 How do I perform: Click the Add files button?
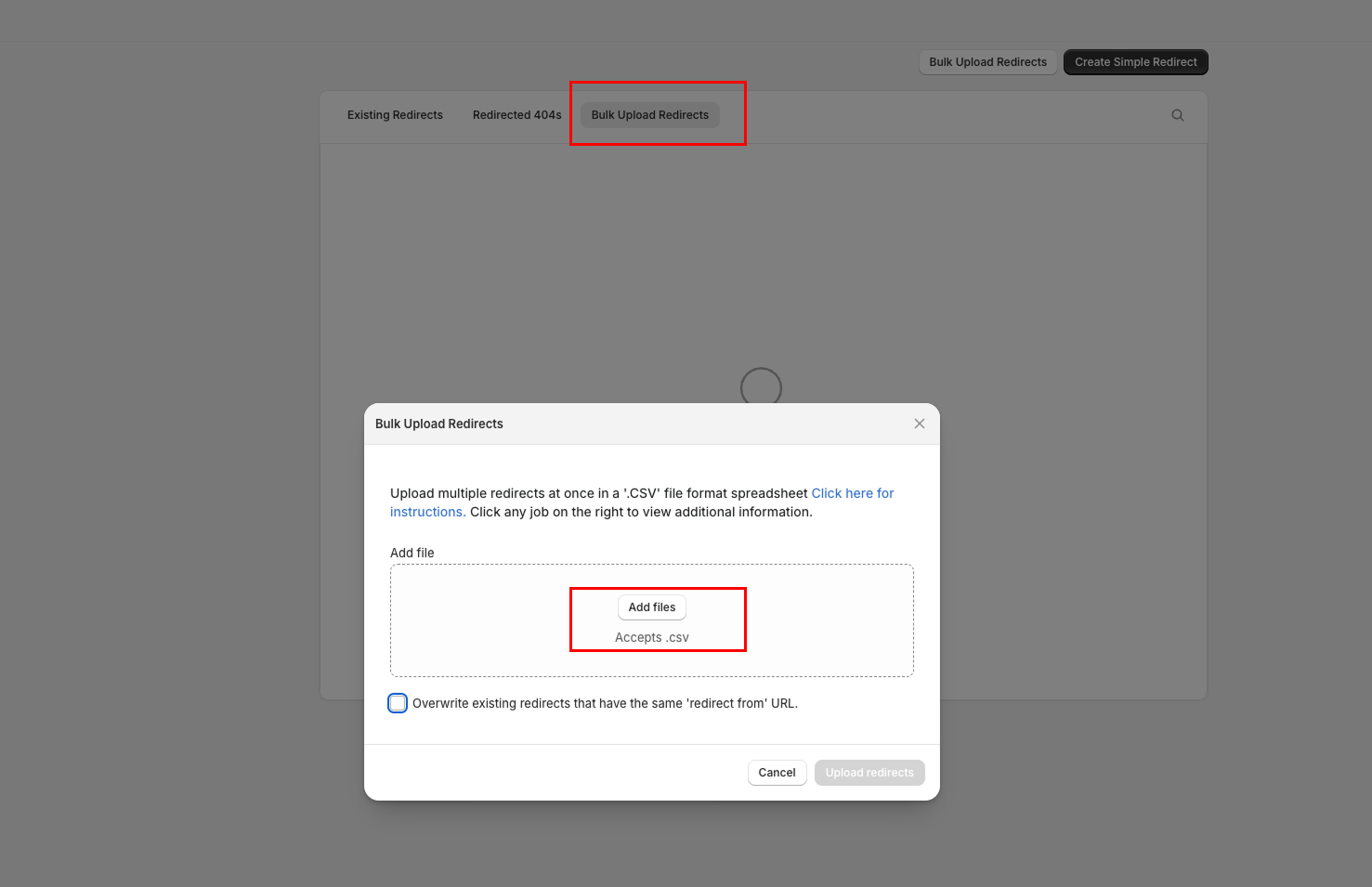[652, 607]
